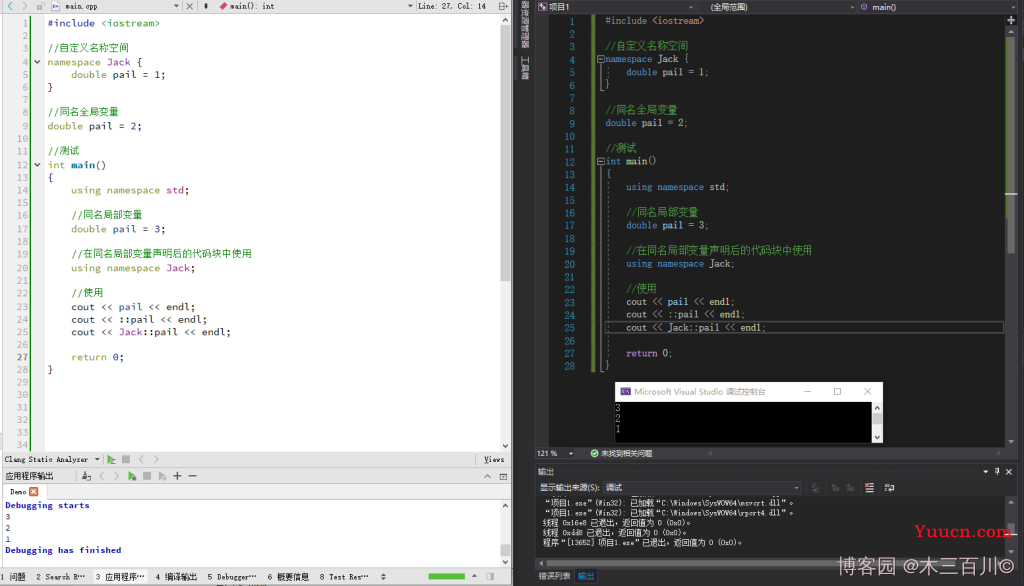This screenshot has height=586, width=1024.
Task: Minimize the application output pane with caret
Action: [x=487, y=476]
